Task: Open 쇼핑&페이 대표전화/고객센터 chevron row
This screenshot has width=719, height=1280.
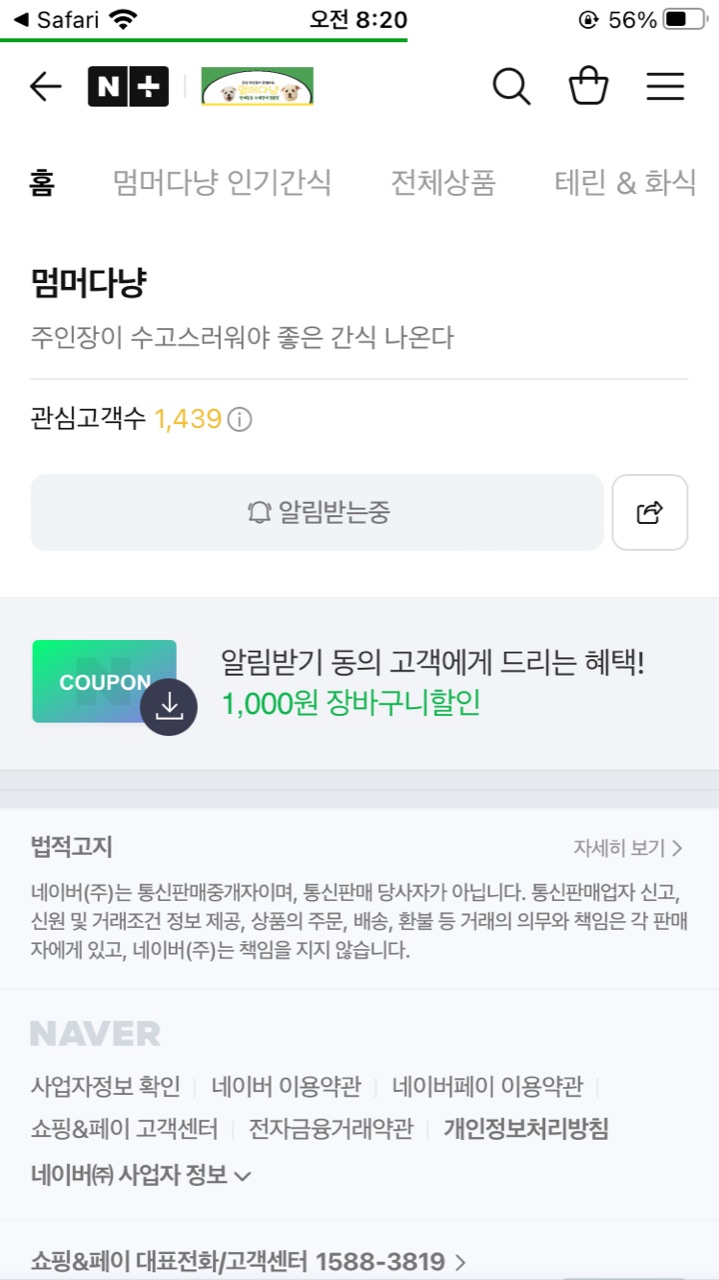Action: click(x=248, y=1261)
